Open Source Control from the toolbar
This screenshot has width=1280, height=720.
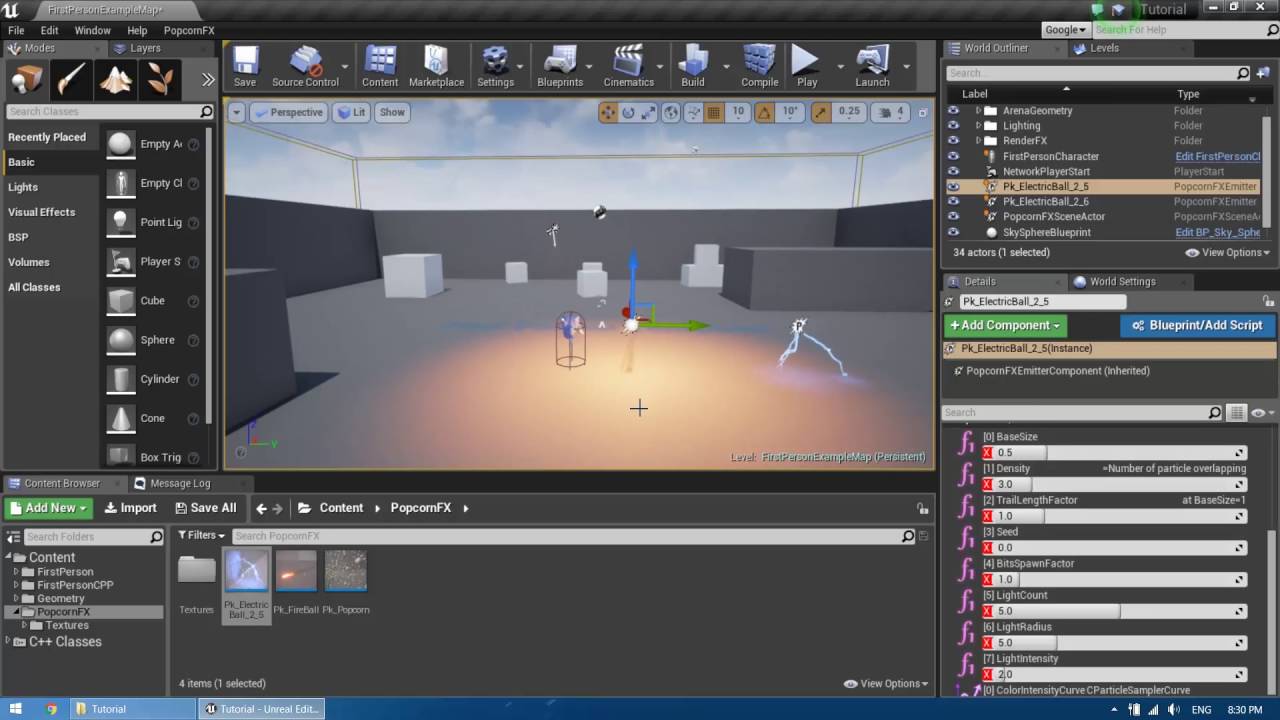coord(305,66)
